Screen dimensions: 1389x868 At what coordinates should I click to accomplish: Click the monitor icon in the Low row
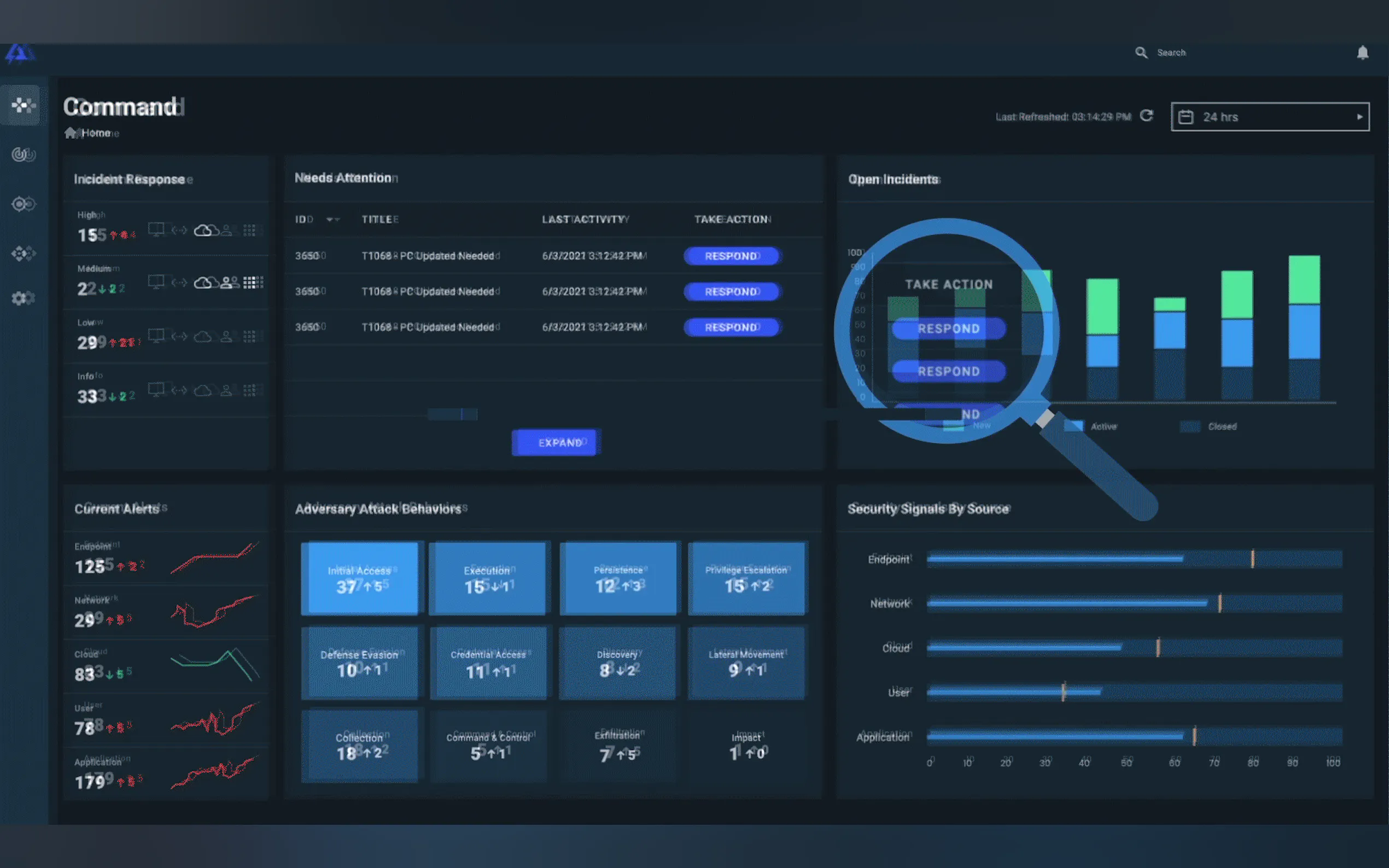(156, 335)
